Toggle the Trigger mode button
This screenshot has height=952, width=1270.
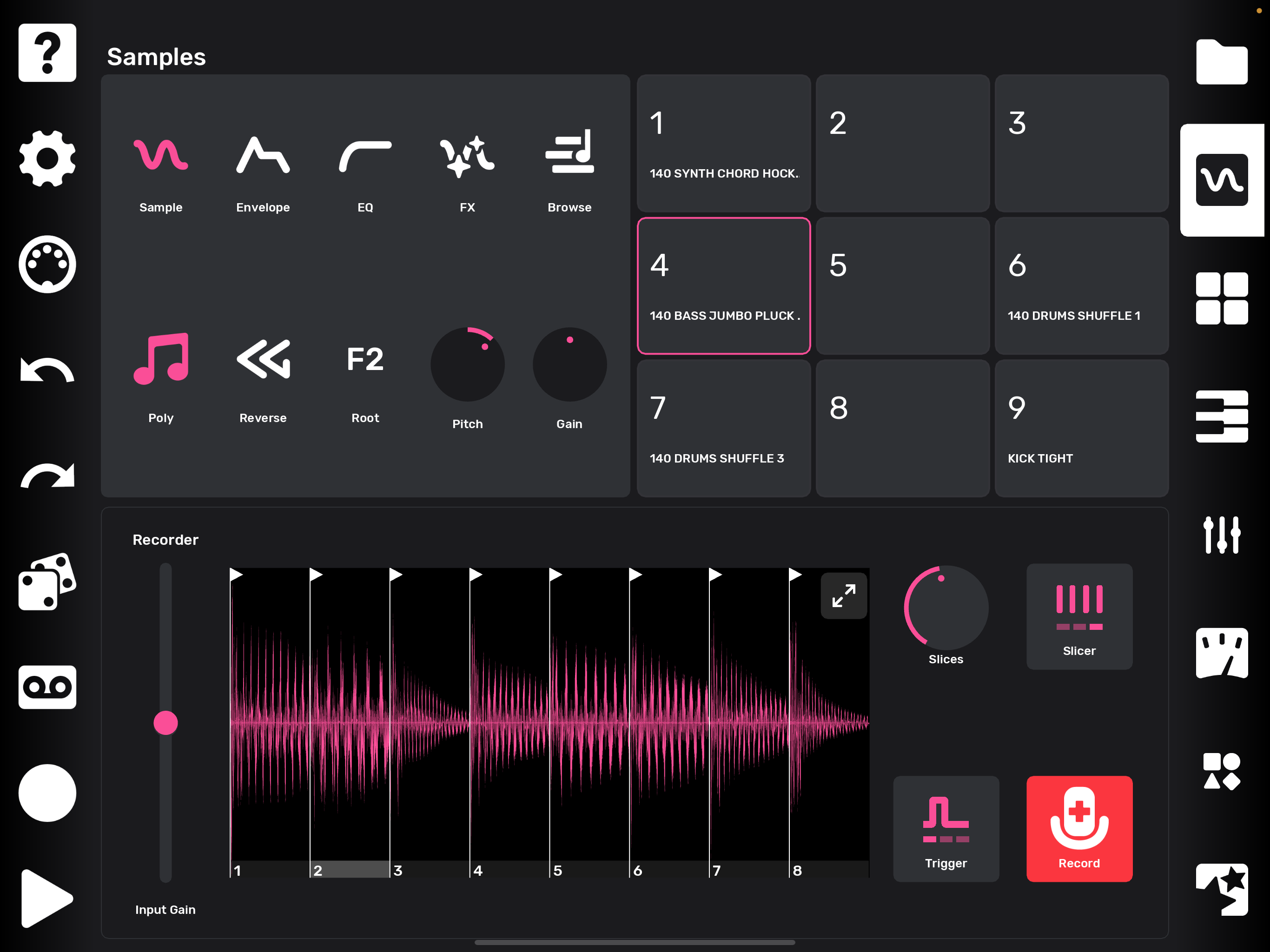946,829
